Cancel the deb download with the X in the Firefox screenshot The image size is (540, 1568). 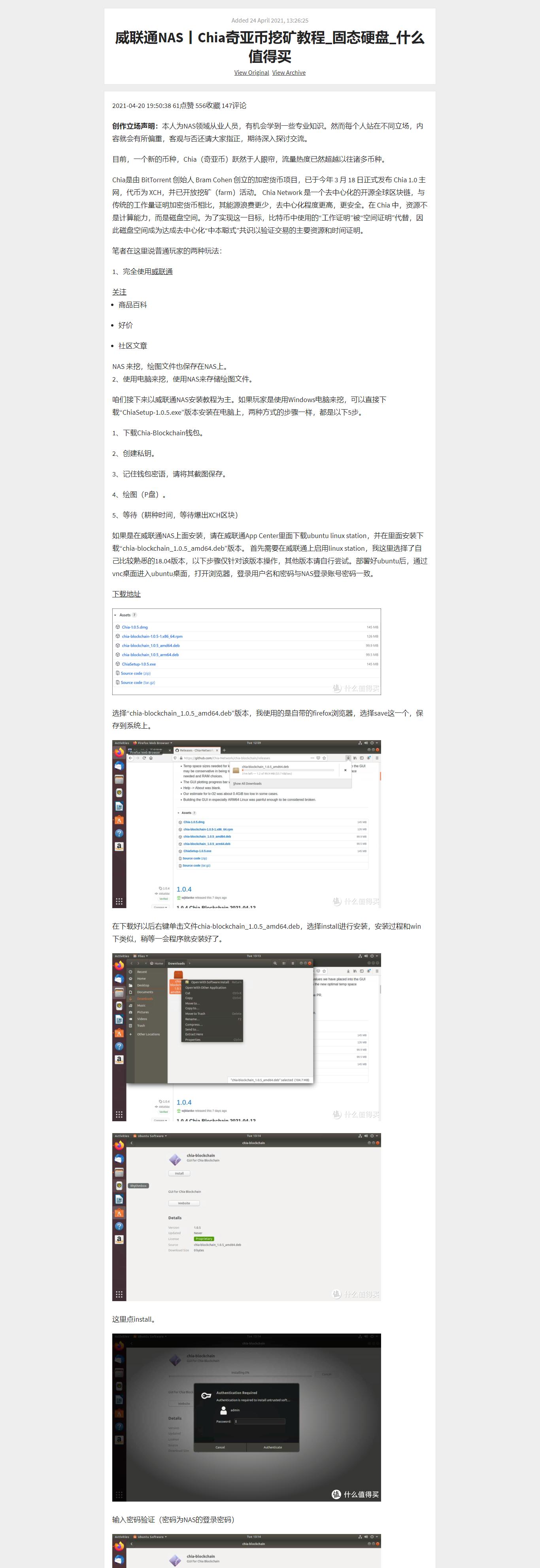[x=345, y=770]
